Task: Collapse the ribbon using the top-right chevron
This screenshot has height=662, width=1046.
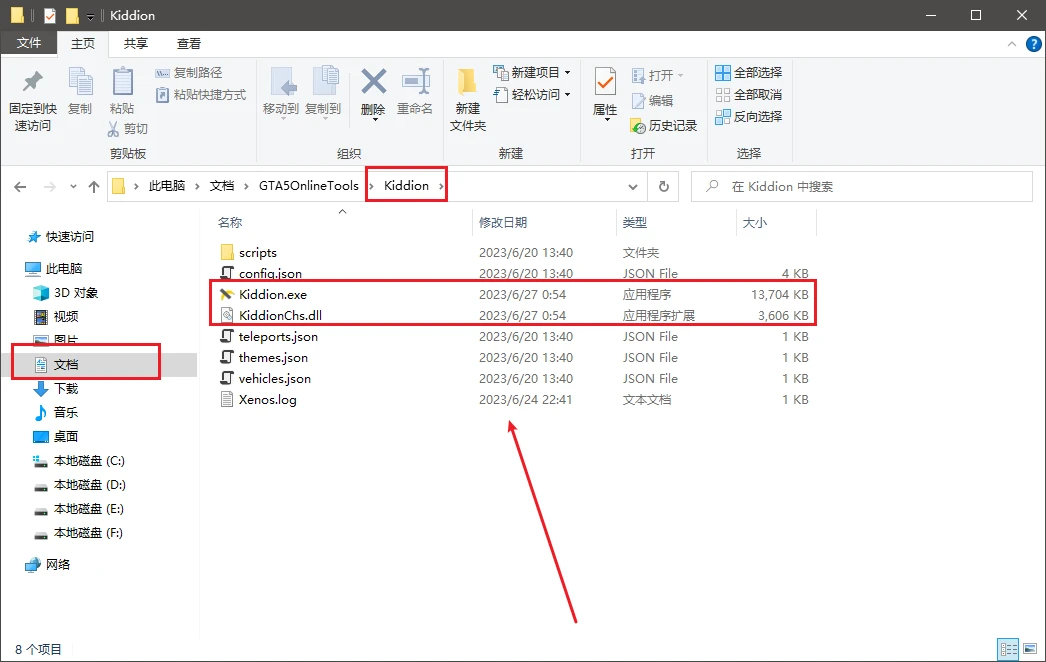Action: coord(1010,44)
